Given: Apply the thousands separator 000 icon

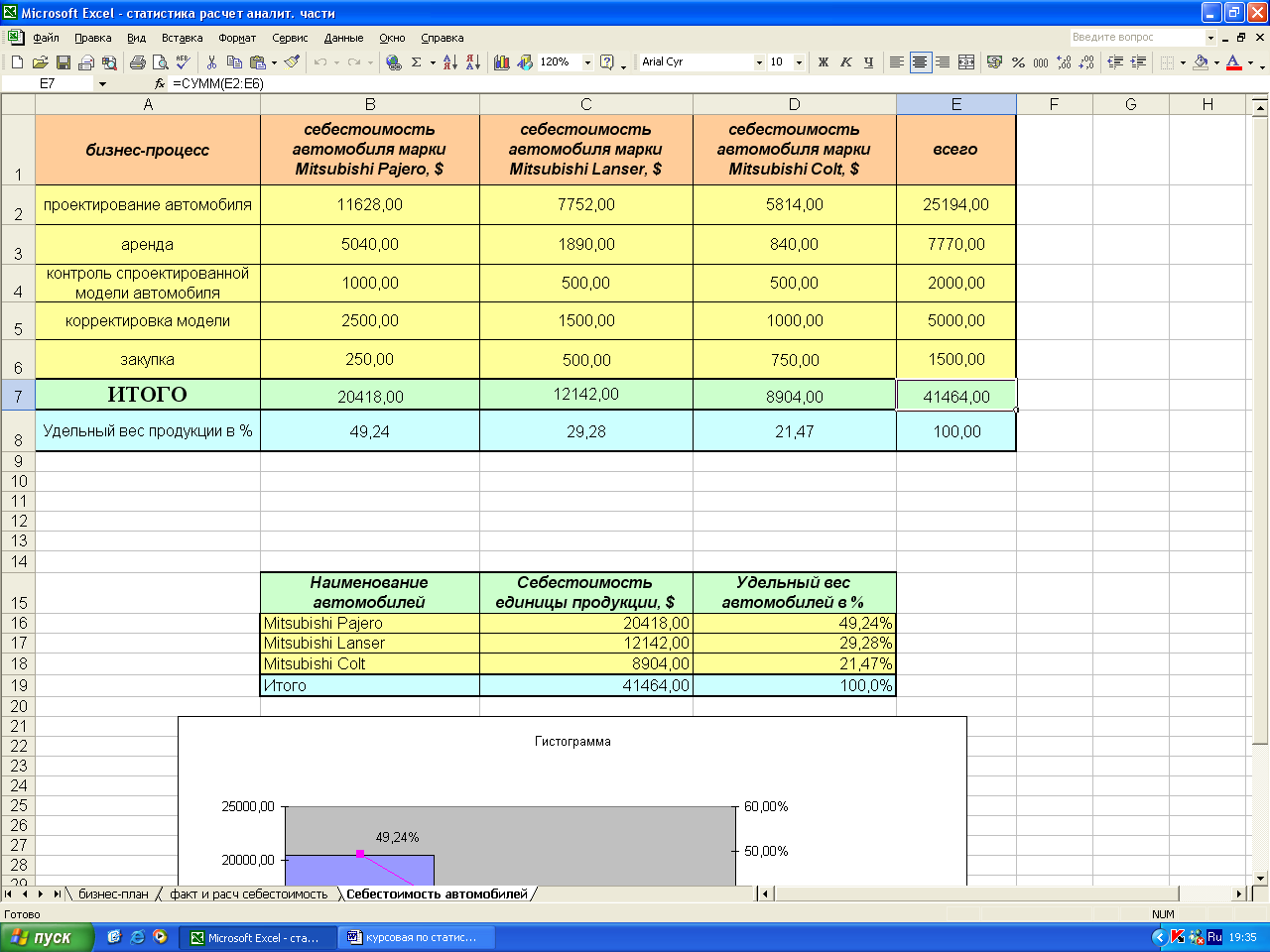Looking at the screenshot, I should point(1041,62).
